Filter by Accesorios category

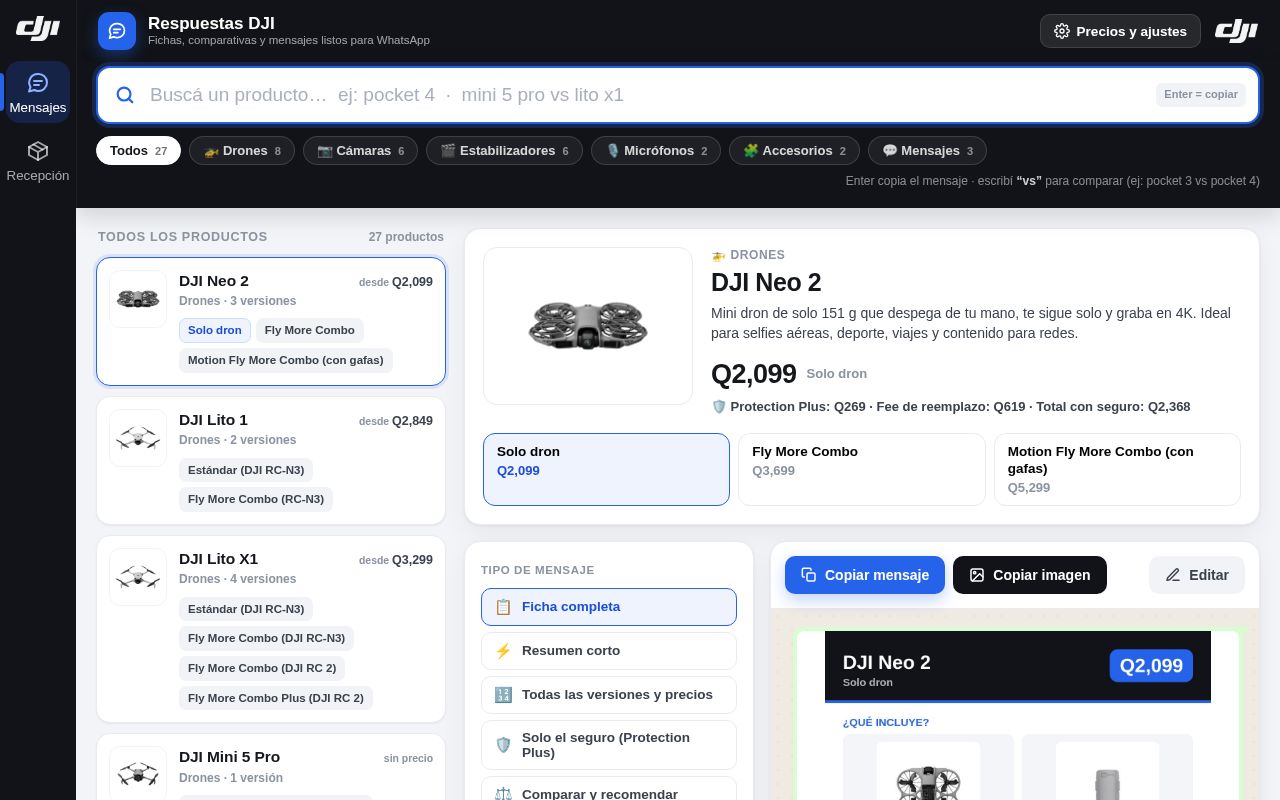tap(794, 151)
